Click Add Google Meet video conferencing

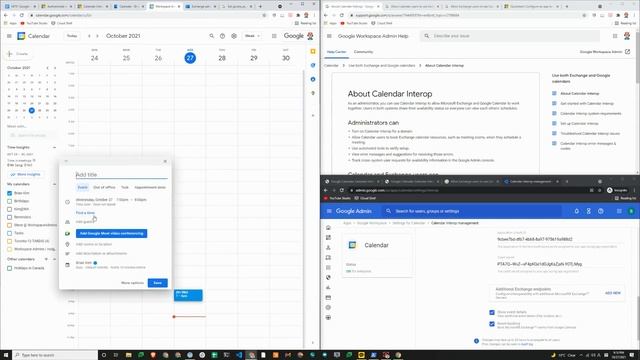coord(111,233)
